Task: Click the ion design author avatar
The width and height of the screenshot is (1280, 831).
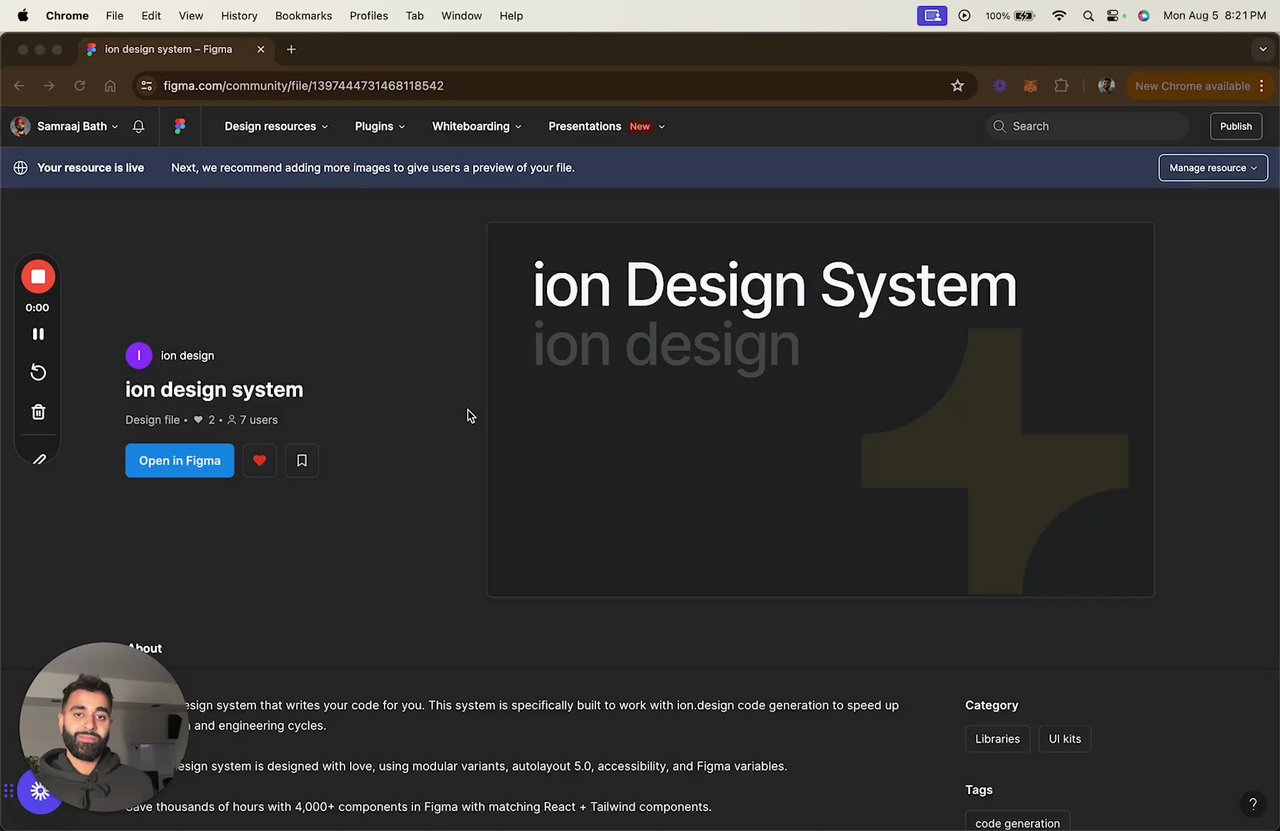Action: tap(139, 355)
